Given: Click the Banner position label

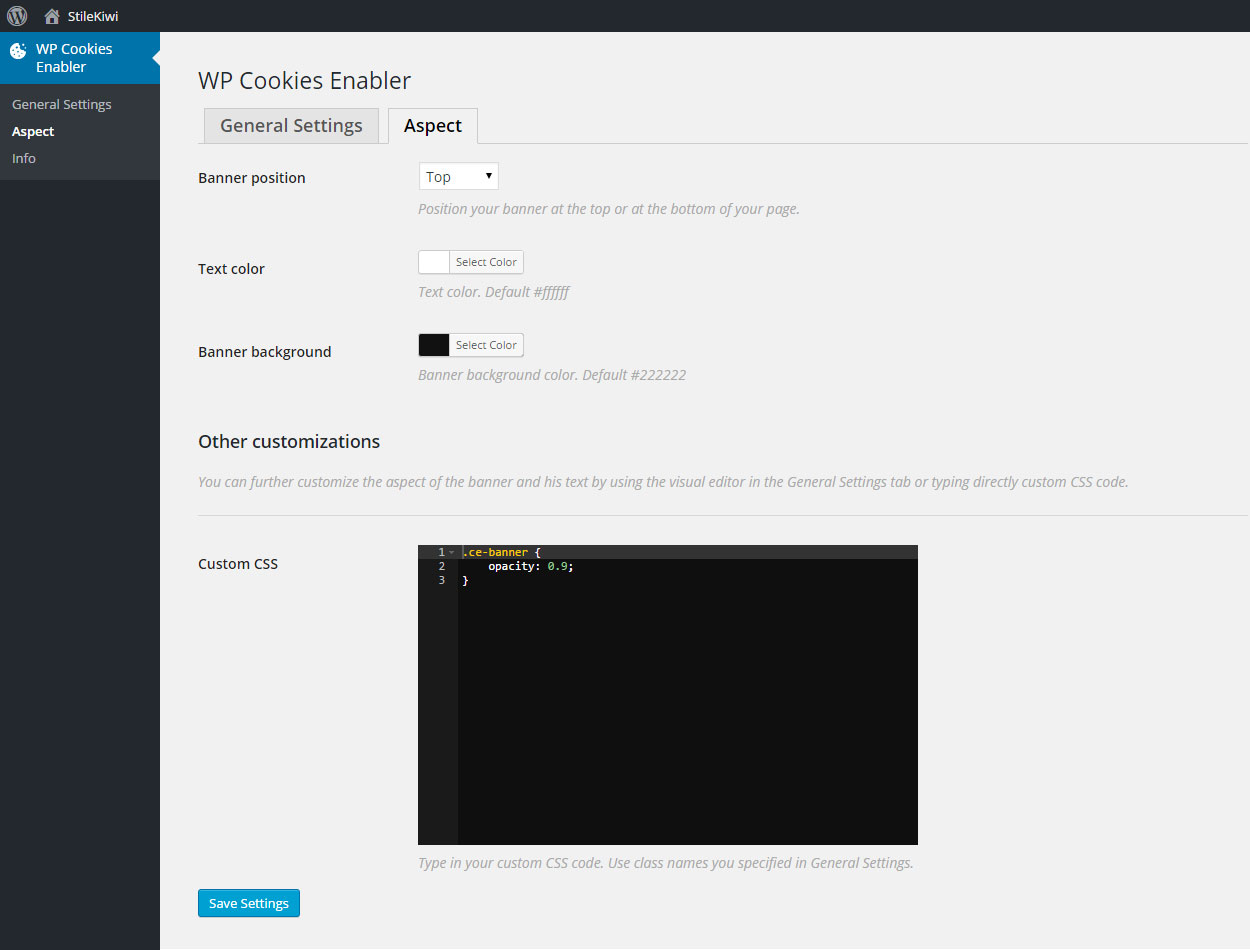Looking at the screenshot, I should click(x=252, y=178).
